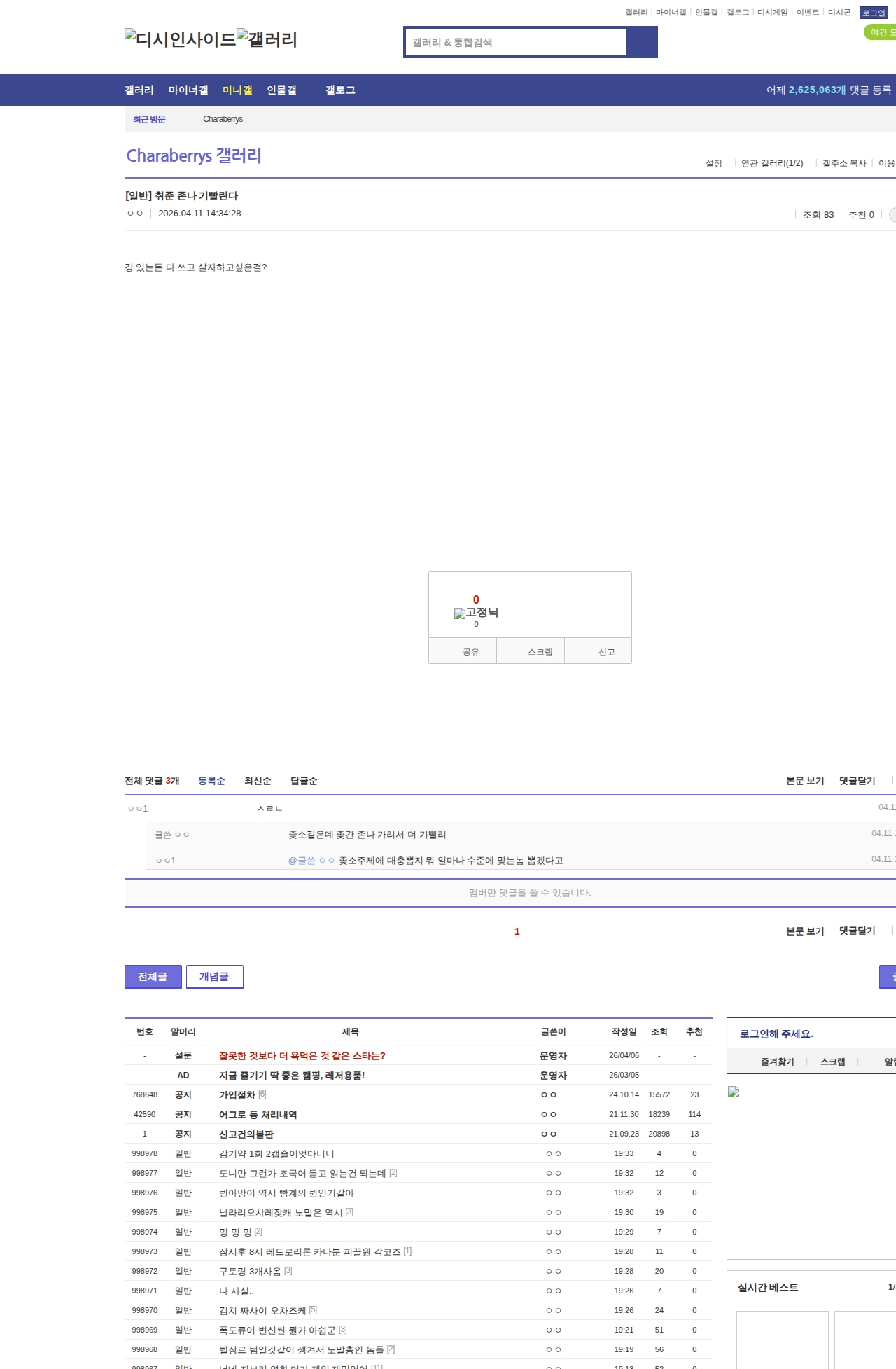Image resolution: width=896 pixels, height=1369 pixels.
Task: Click the 갤러리 logo image beside 디시인사이드
Action: point(267,39)
